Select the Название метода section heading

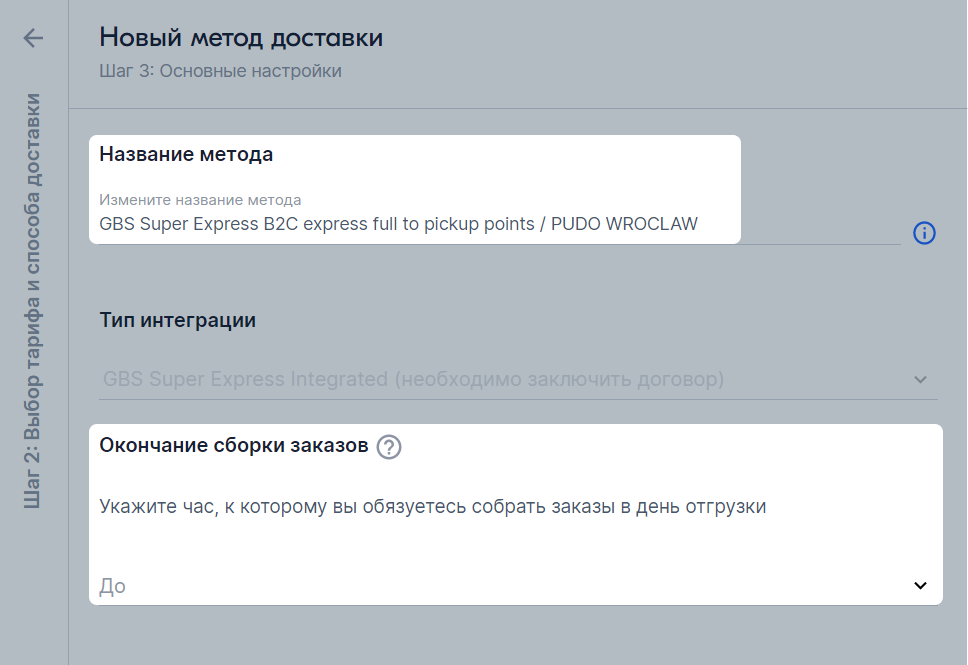[186, 154]
